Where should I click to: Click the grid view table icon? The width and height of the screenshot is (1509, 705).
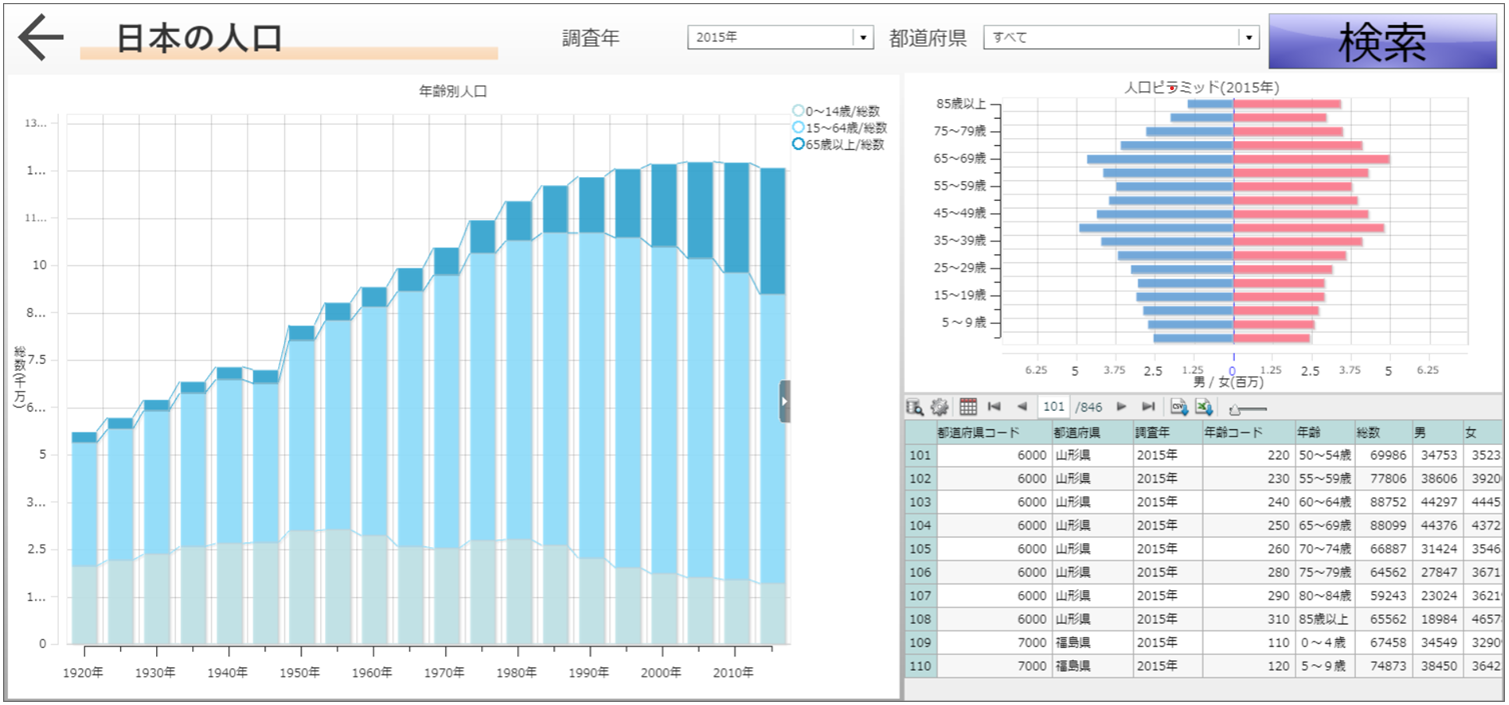pos(967,407)
